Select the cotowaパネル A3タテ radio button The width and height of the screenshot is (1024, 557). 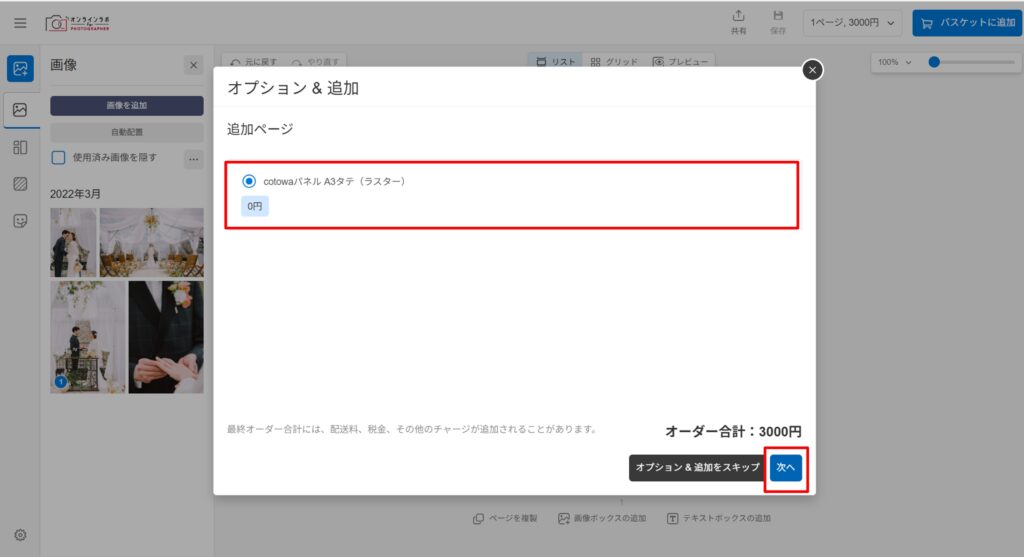click(x=249, y=181)
